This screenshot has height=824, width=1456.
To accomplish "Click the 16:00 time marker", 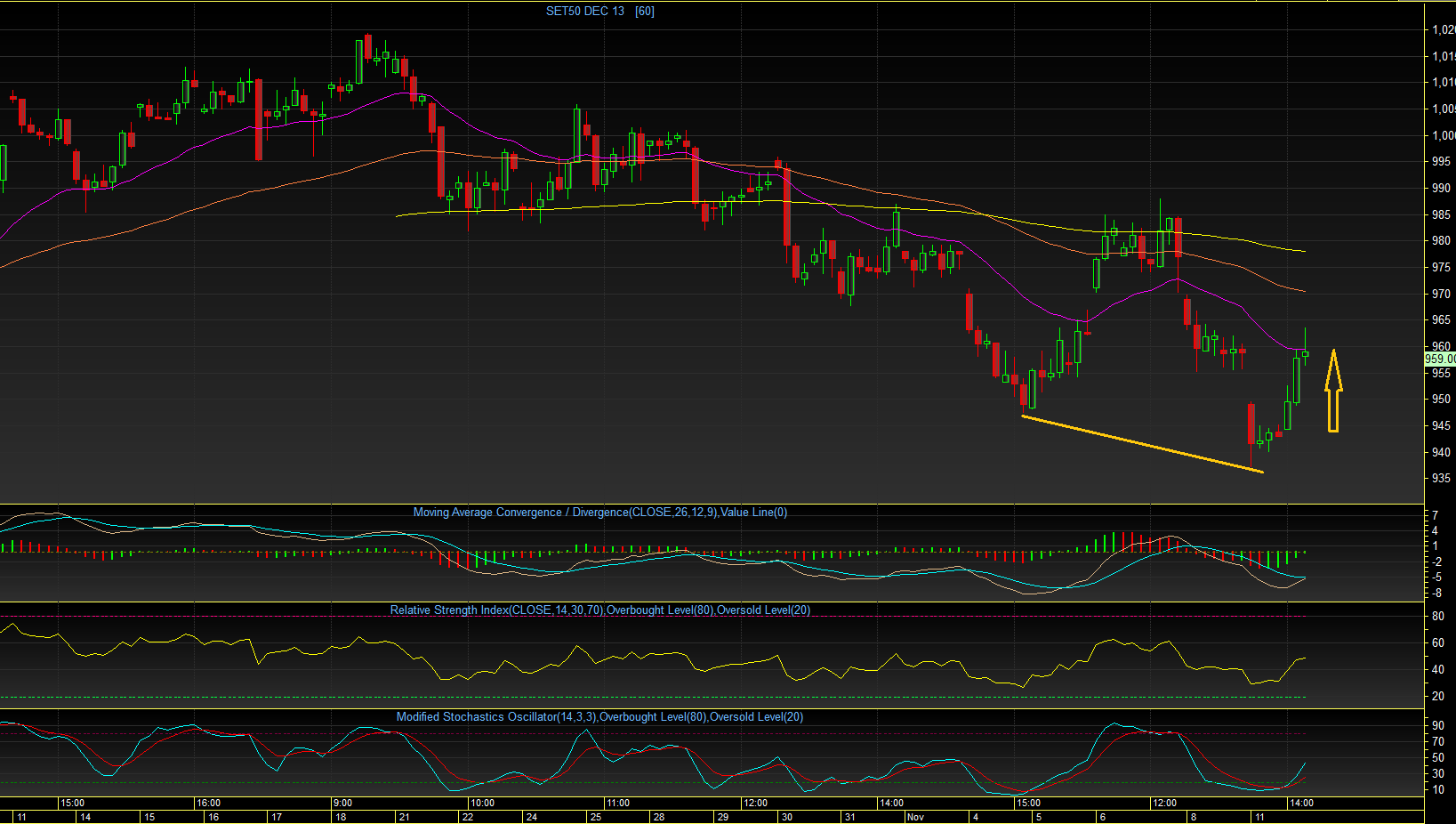I will pyautogui.click(x=208, y=803).
